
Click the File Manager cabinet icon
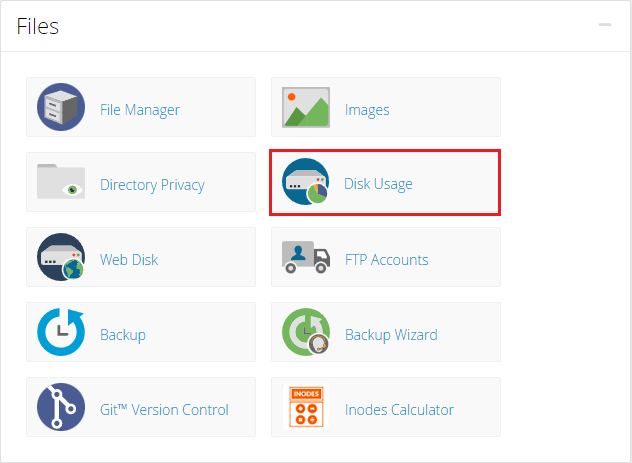(61, 108)
